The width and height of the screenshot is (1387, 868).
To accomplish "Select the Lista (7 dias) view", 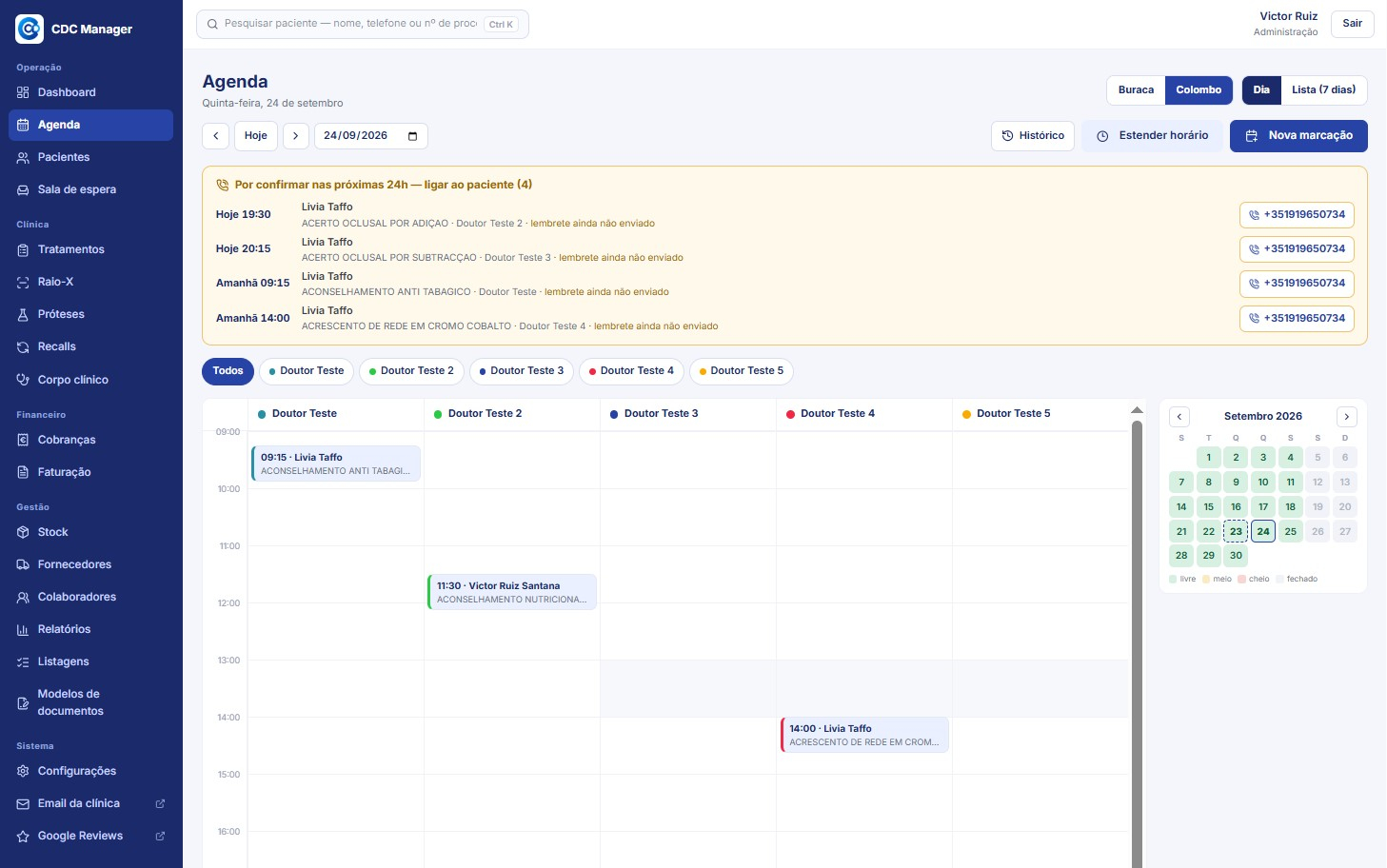I will tap(1323, 90).
